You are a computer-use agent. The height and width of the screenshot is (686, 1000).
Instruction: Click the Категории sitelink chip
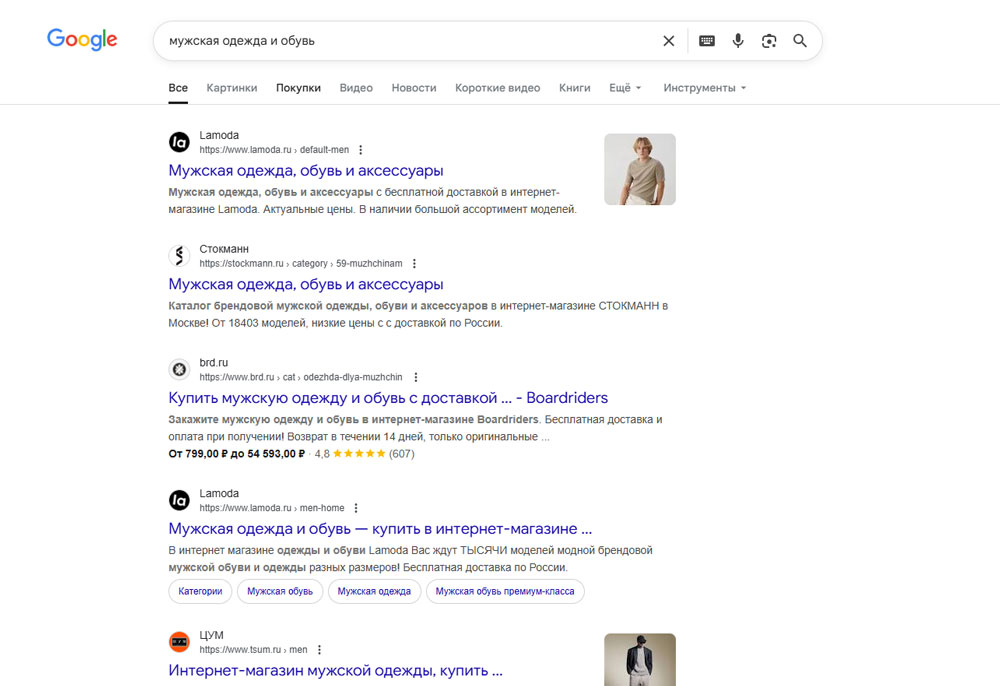(x=200, y=592)
